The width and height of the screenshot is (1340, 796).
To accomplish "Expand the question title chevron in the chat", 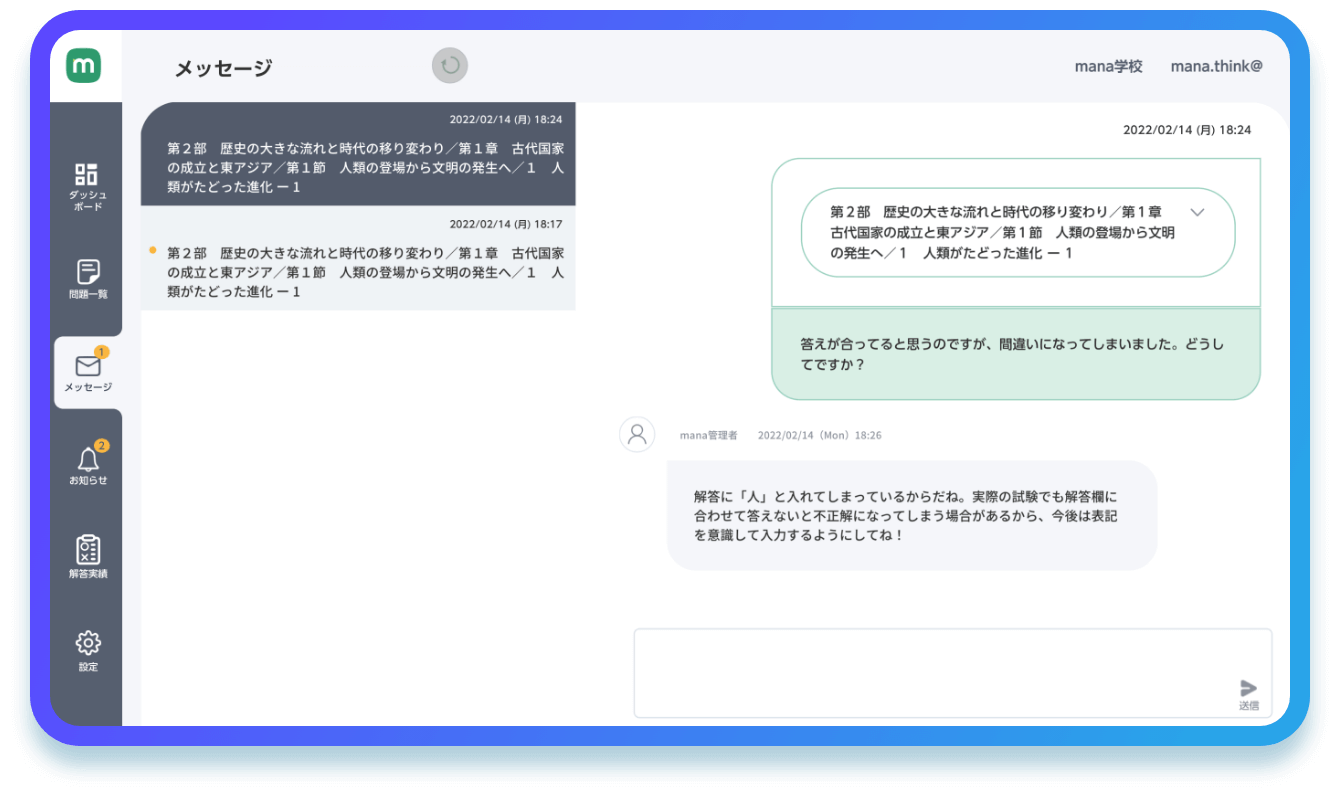I will [x=1197, y=212].
